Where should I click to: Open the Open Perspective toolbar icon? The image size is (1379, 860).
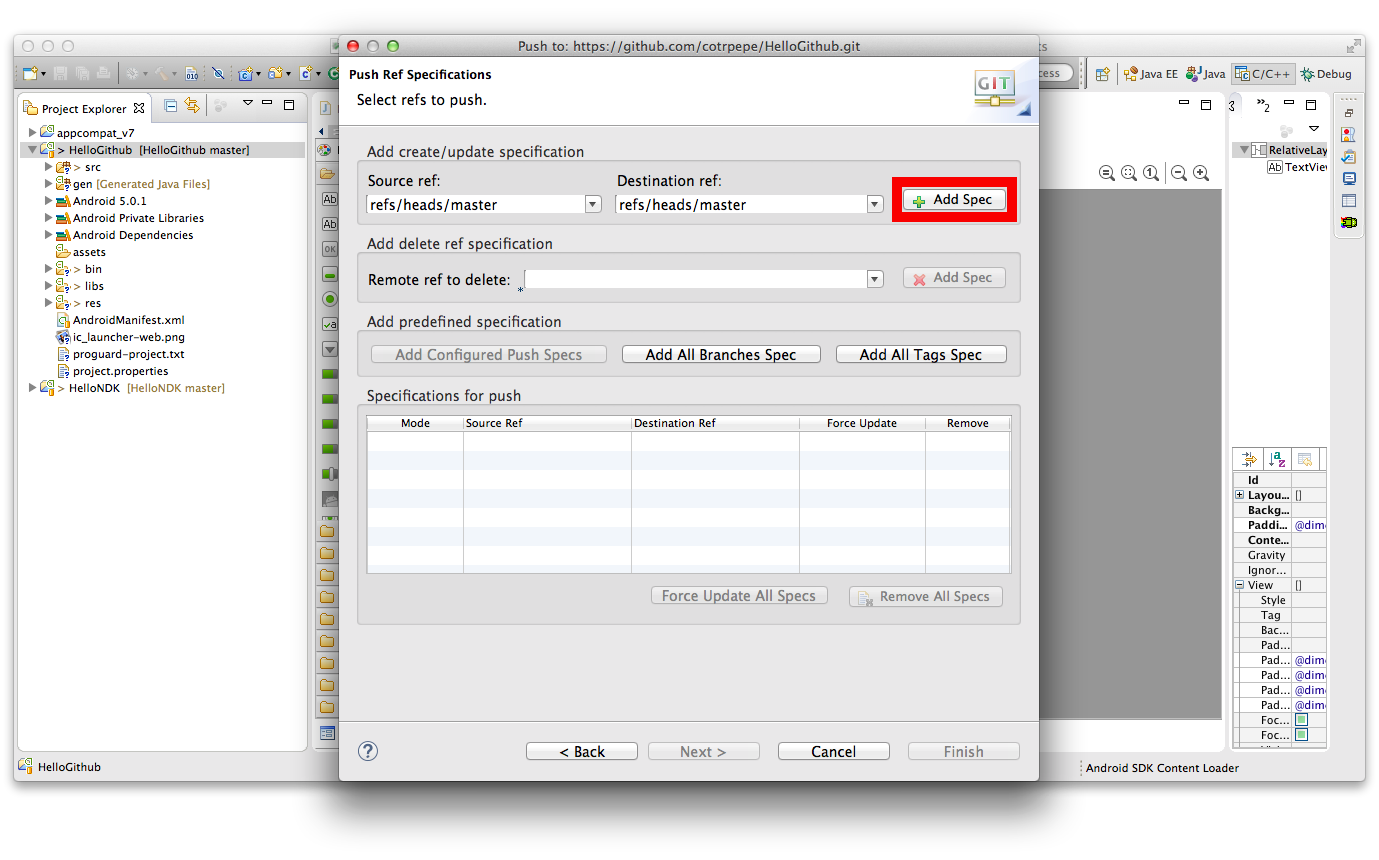[1102, 74]
